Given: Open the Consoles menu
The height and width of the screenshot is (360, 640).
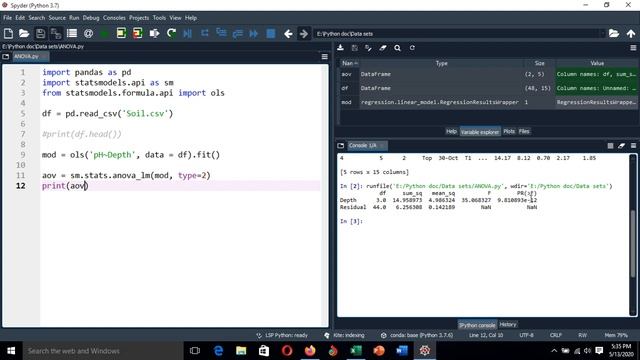Looking at the screenshot, I should pyautogui.click(x=114, y=18).
